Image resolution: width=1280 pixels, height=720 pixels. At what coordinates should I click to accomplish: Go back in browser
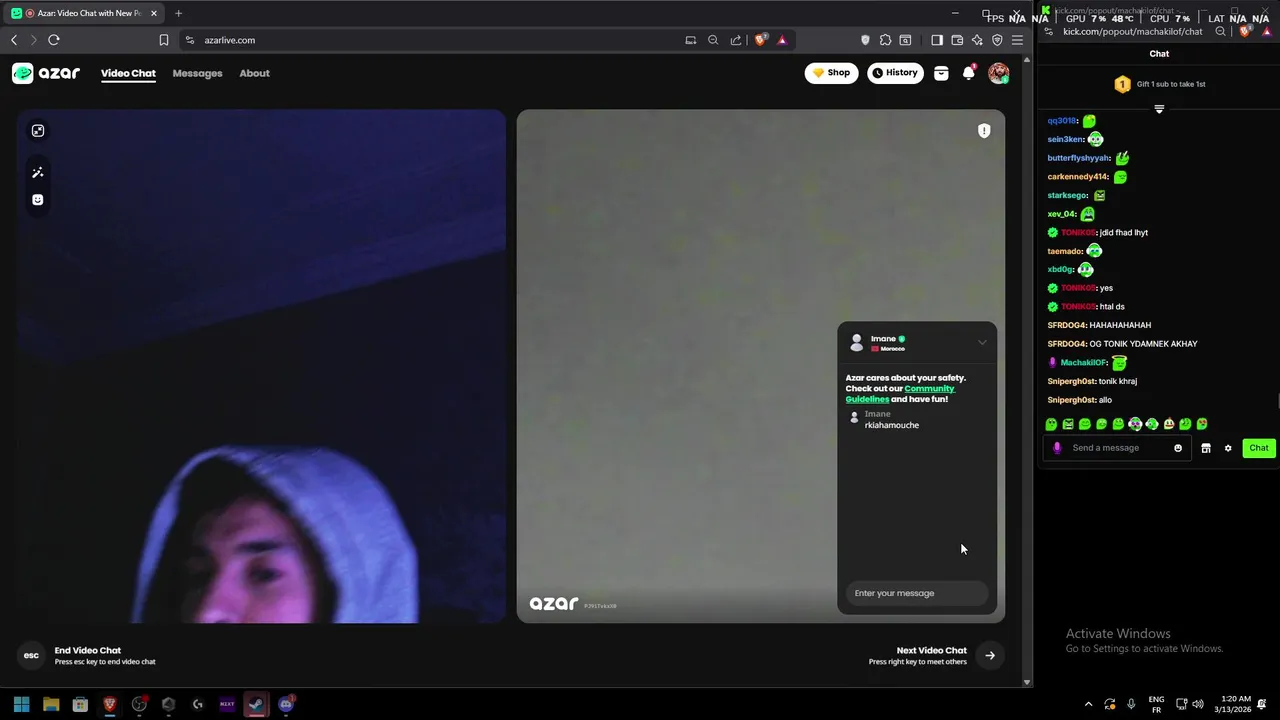[x=14, y=40]
